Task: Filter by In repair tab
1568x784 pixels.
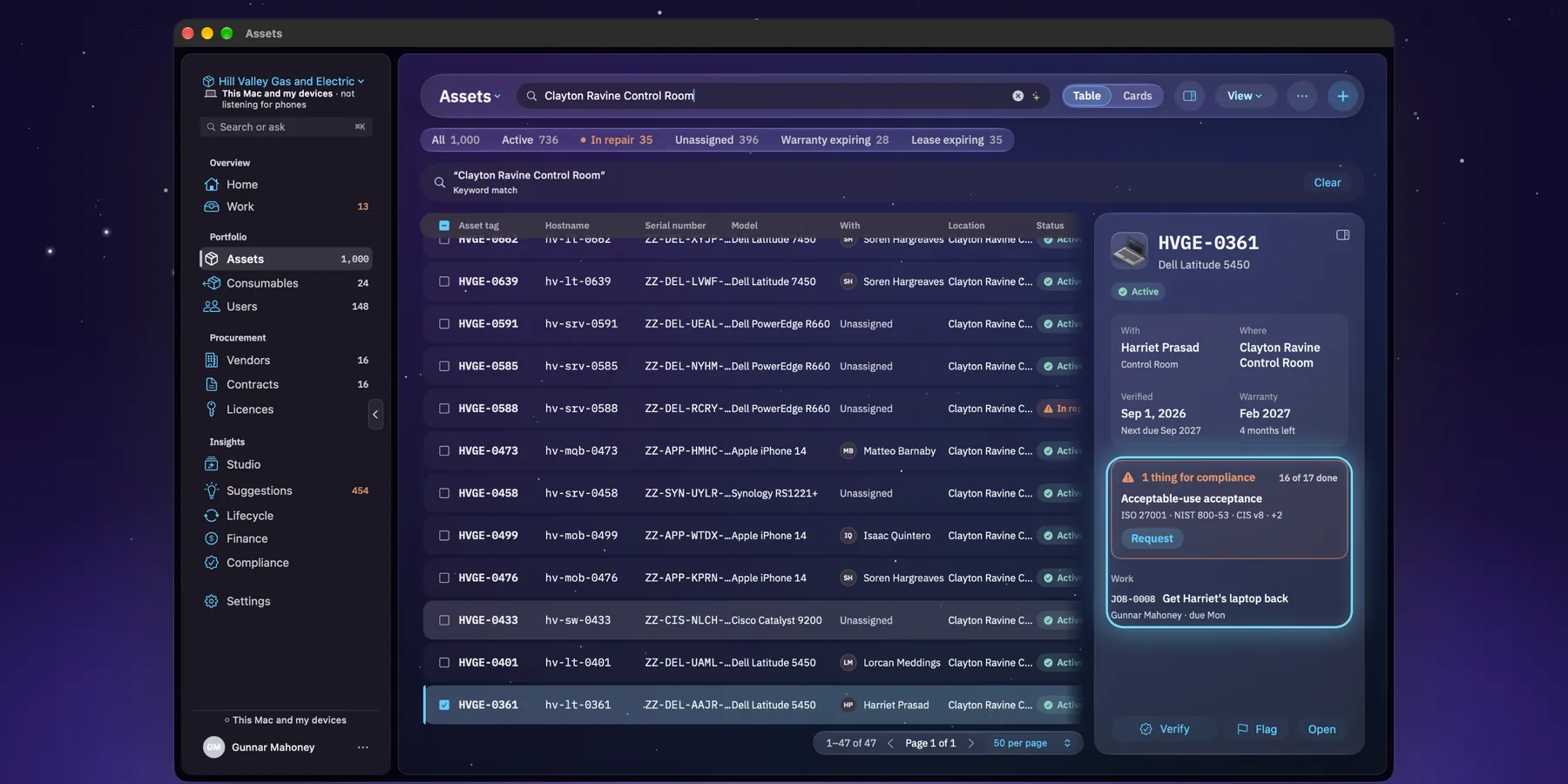Action: coord(616,140)
